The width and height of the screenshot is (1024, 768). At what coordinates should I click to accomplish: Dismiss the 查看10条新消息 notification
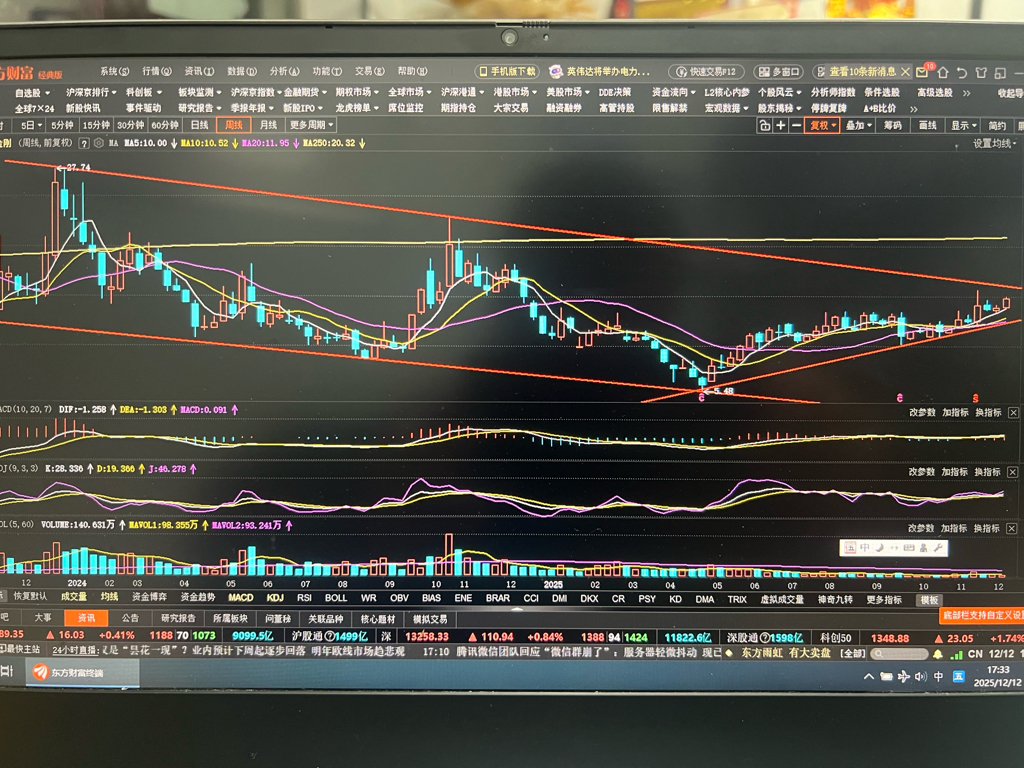coord(905,71)
